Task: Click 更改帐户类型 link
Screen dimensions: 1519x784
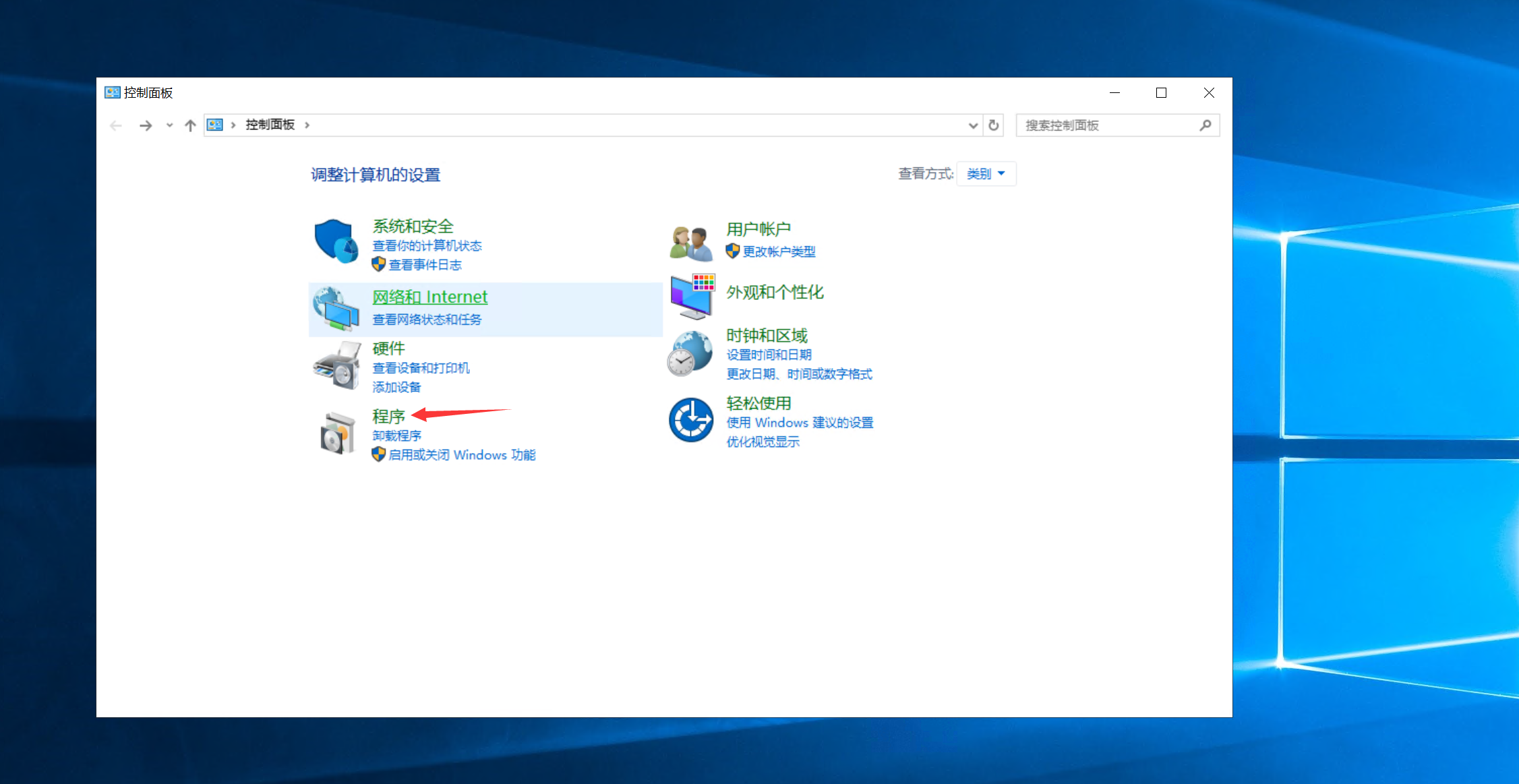Action: (779, 251)
